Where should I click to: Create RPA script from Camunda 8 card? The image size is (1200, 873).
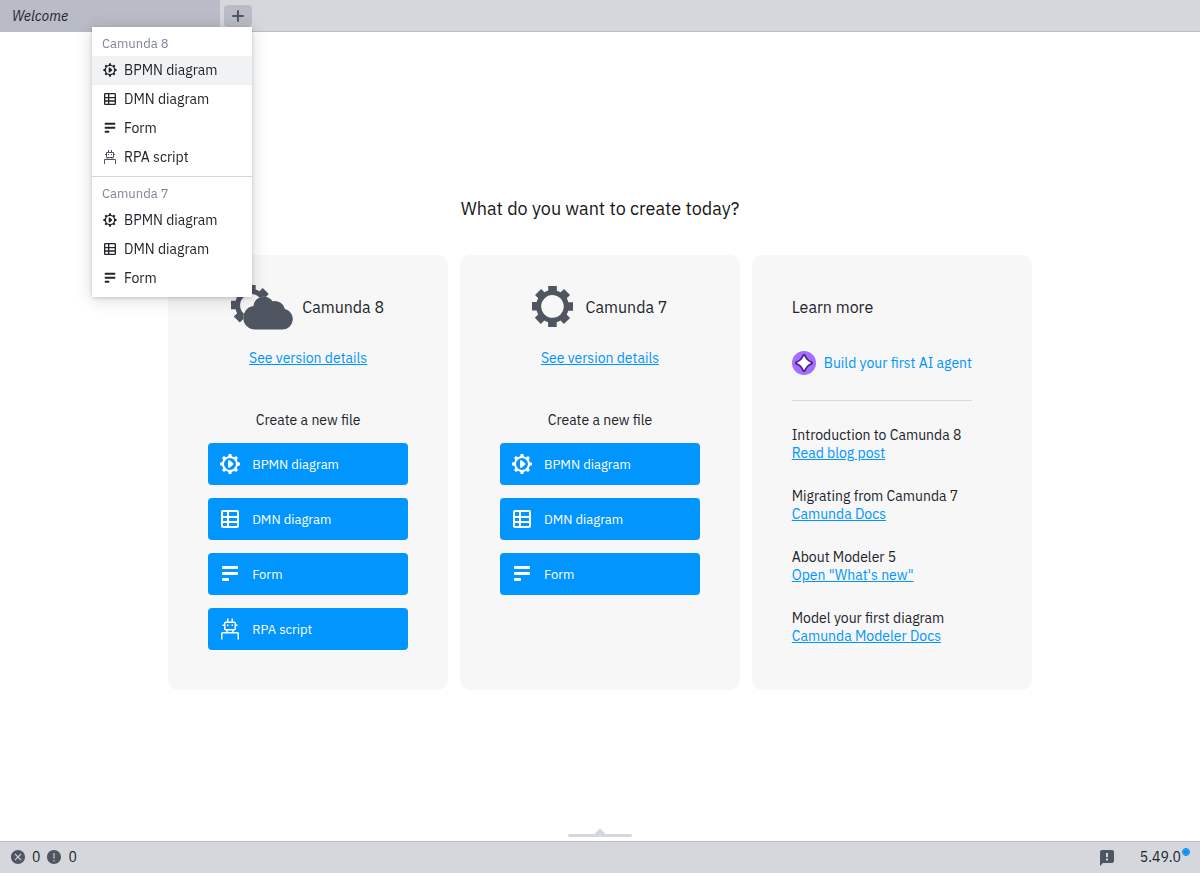click(x=308, y=629)
